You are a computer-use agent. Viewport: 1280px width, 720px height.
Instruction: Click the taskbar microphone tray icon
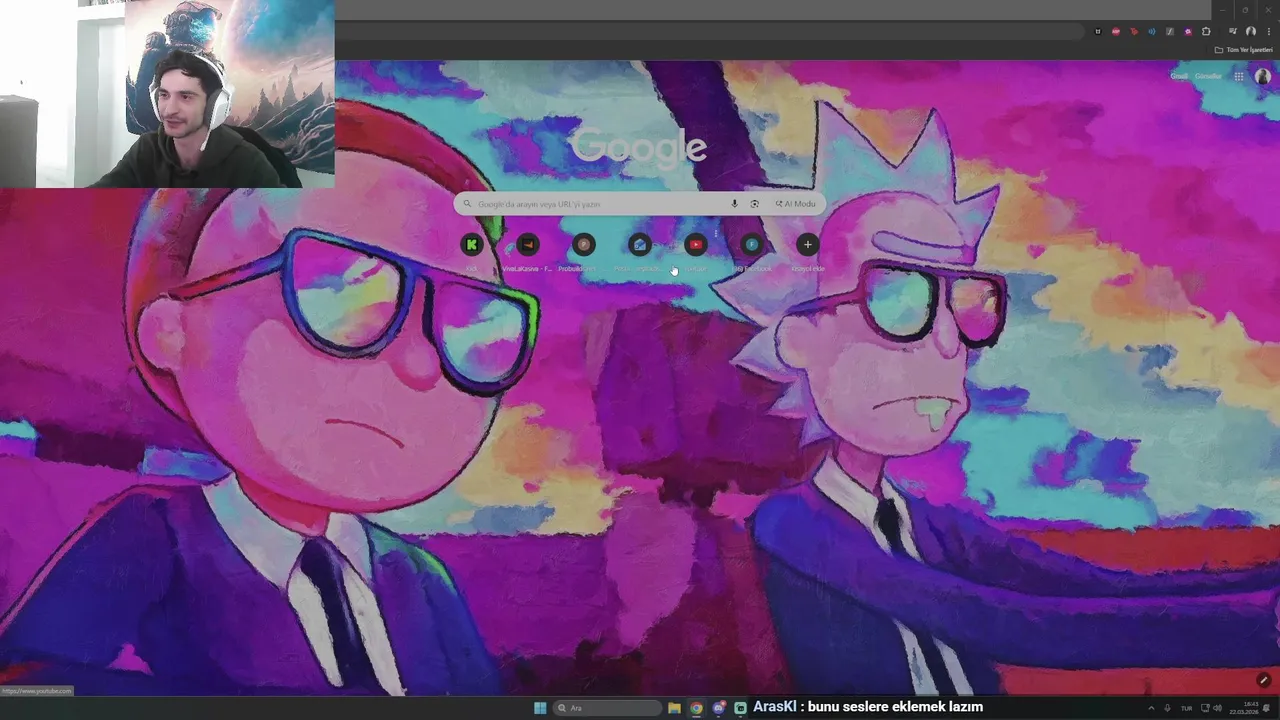click(1167, 708)
